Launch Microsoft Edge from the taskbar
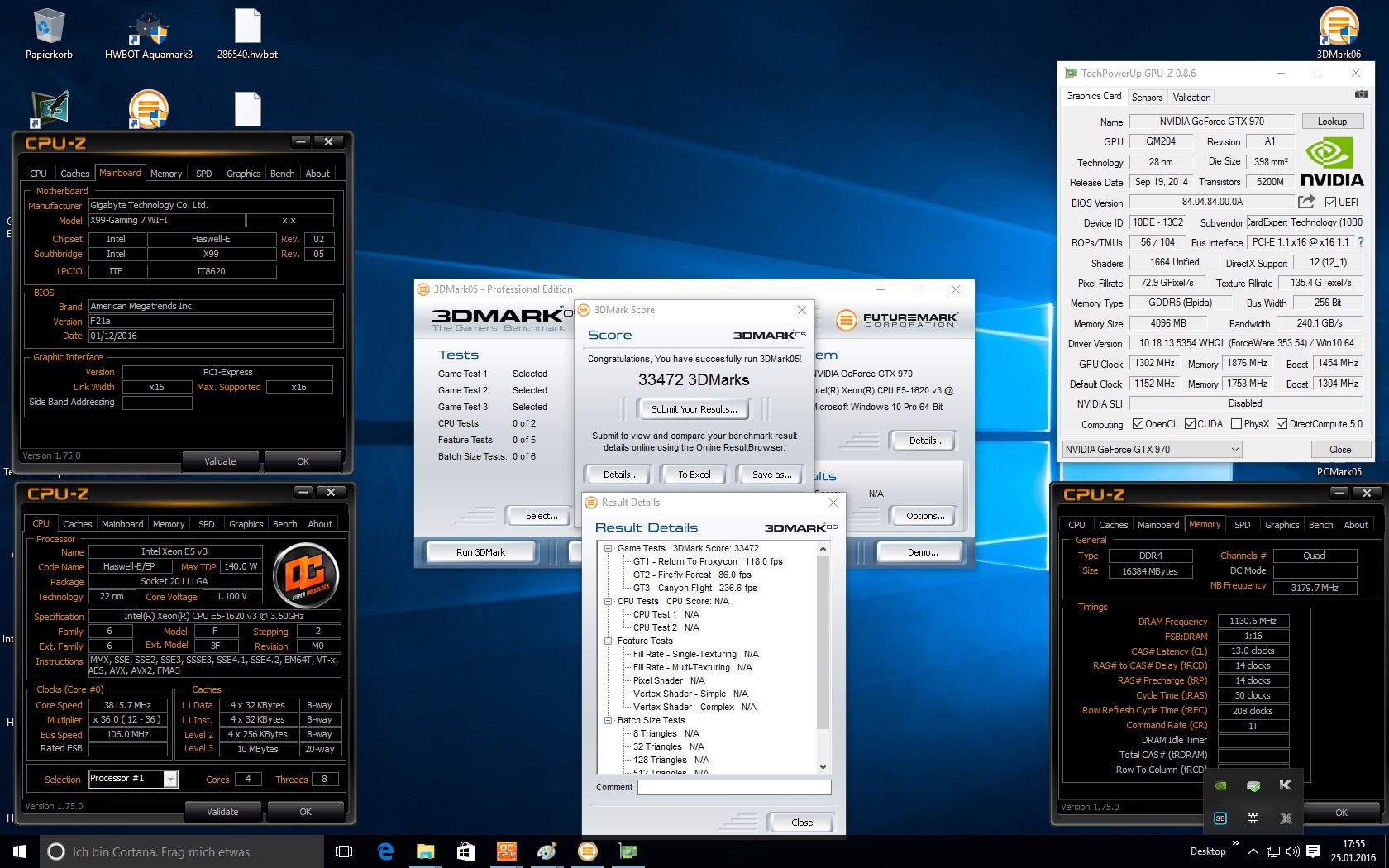Image resolution: width=1389 pixels, height=868 pixels. [x=385, y=851]
